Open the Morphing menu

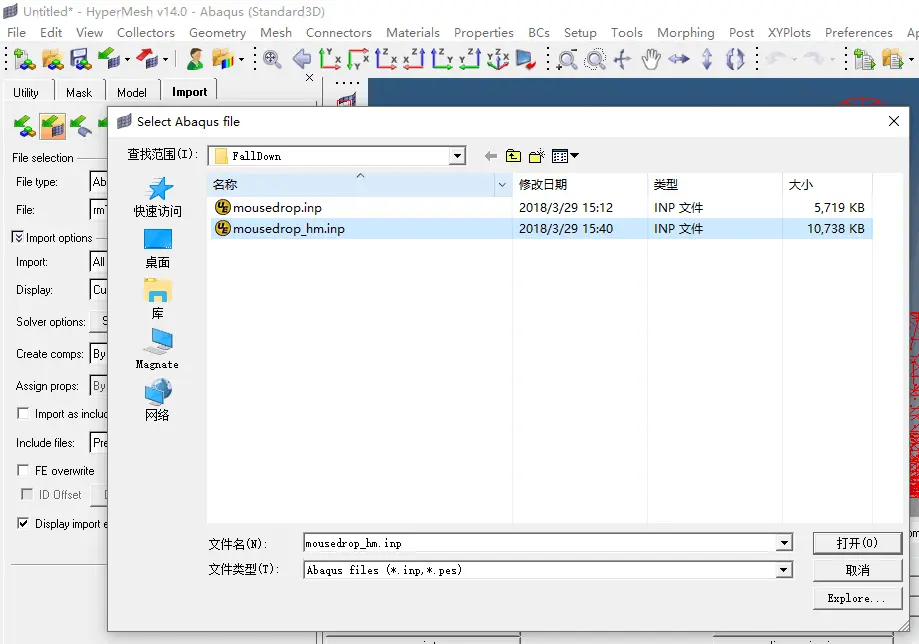point(686,33)
